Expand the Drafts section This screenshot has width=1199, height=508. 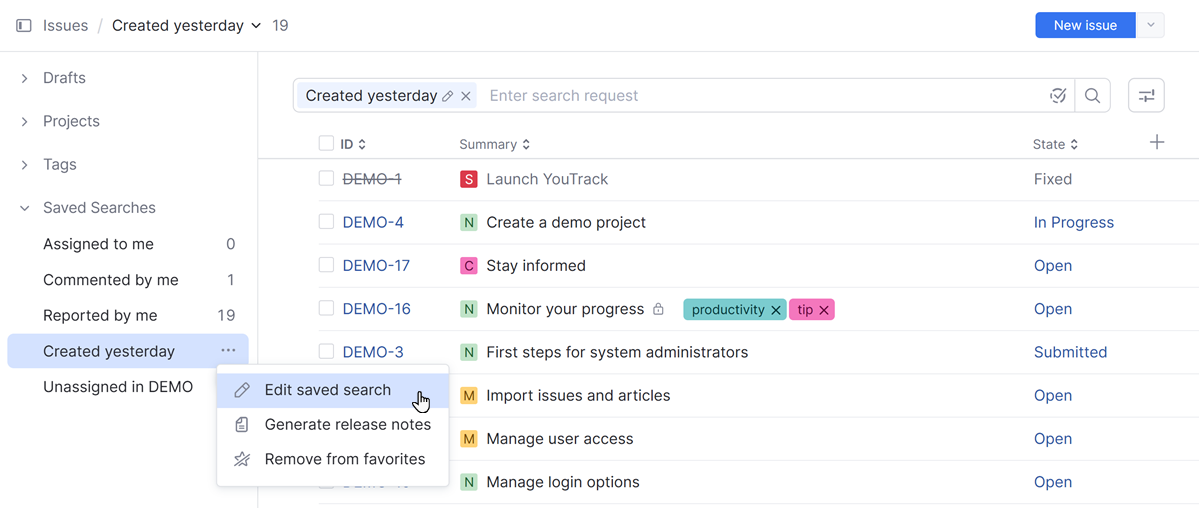25,78
